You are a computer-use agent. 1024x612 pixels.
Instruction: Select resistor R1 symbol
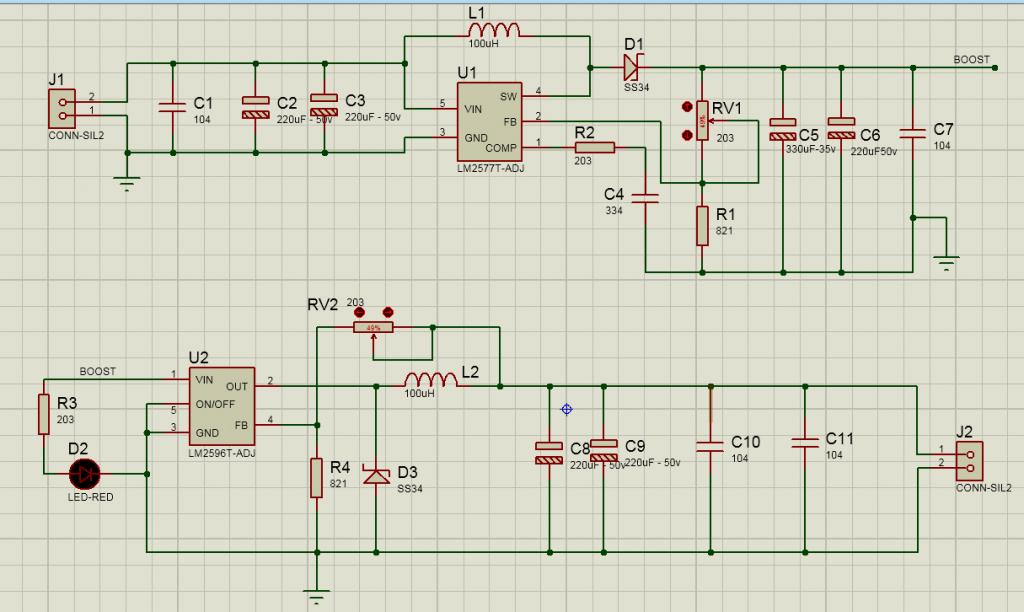click(702, 226)
